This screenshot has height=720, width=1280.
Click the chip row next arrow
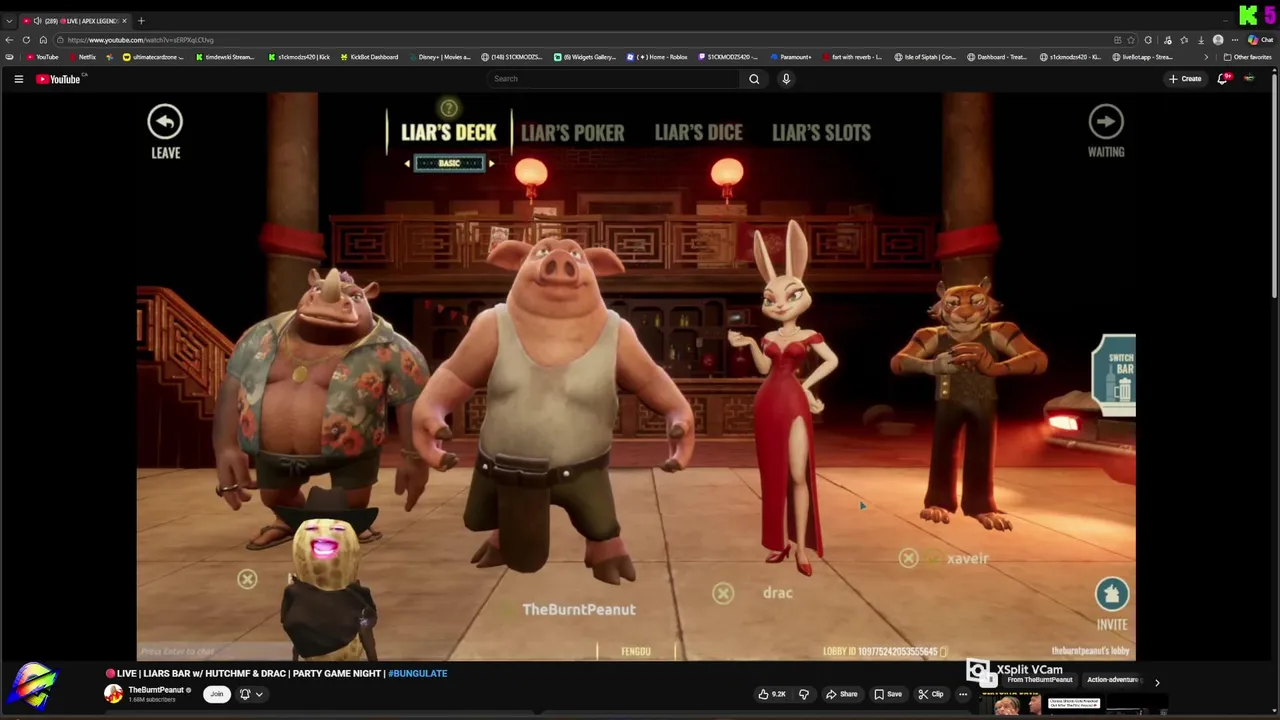coord(1157,682)
